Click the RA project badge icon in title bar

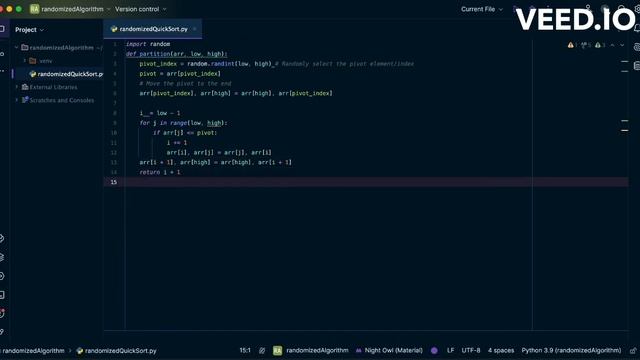[x=34, y=9]
